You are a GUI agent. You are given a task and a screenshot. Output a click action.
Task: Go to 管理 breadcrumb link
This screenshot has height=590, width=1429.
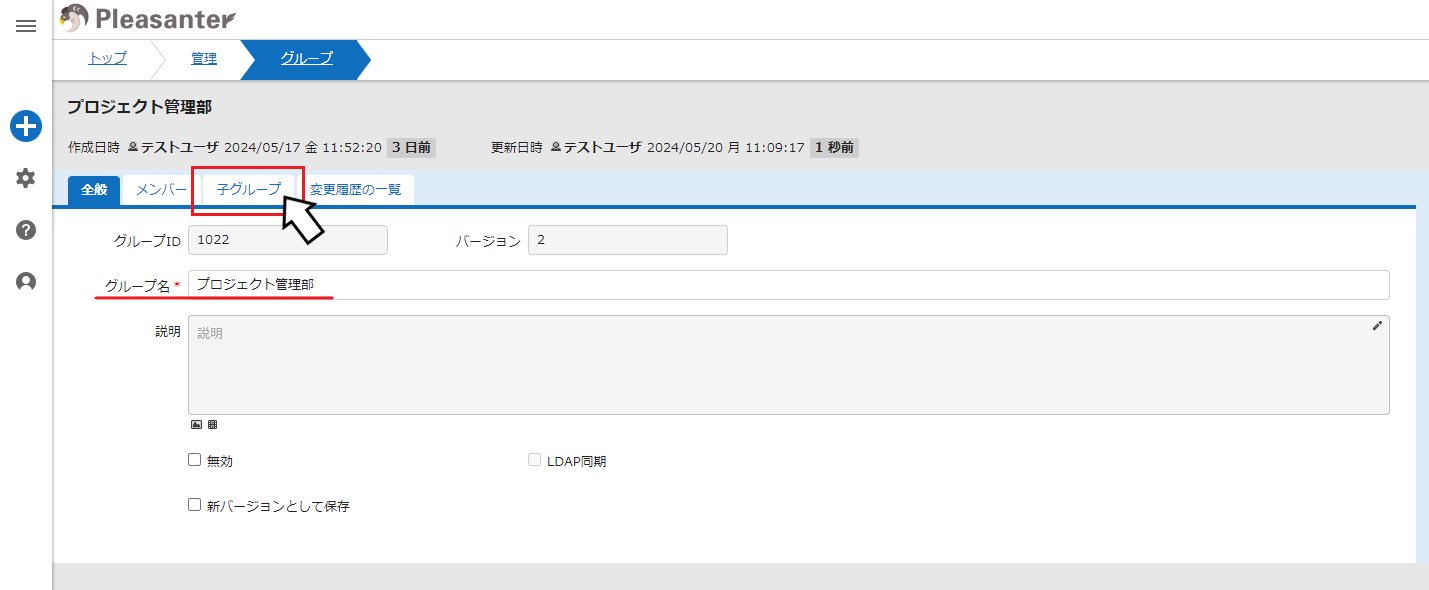pos(204,59)
